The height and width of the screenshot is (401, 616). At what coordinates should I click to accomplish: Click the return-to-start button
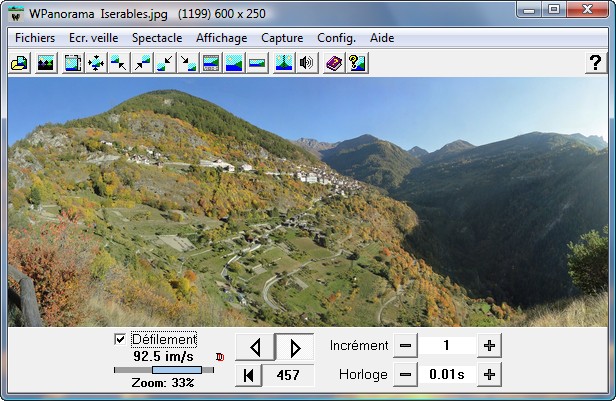pos(249,375)
